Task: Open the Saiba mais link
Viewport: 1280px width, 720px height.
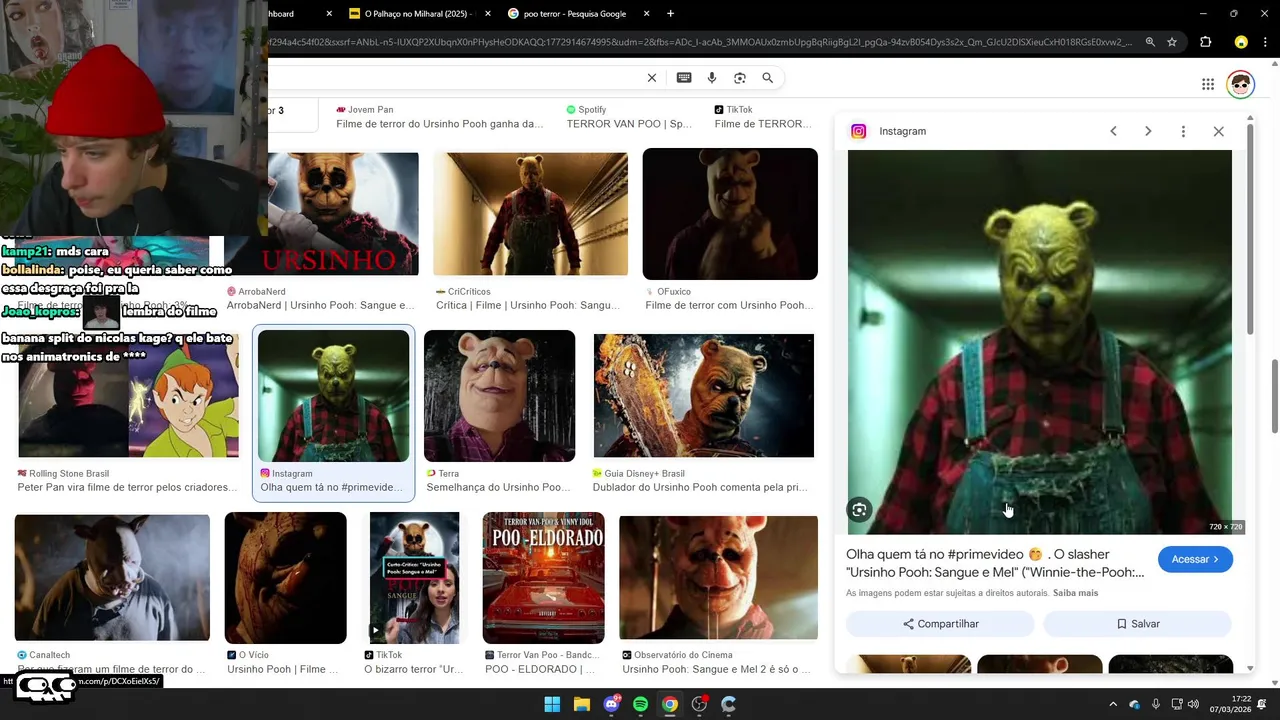Action: pyautogui.click(x=1075, y=593)
